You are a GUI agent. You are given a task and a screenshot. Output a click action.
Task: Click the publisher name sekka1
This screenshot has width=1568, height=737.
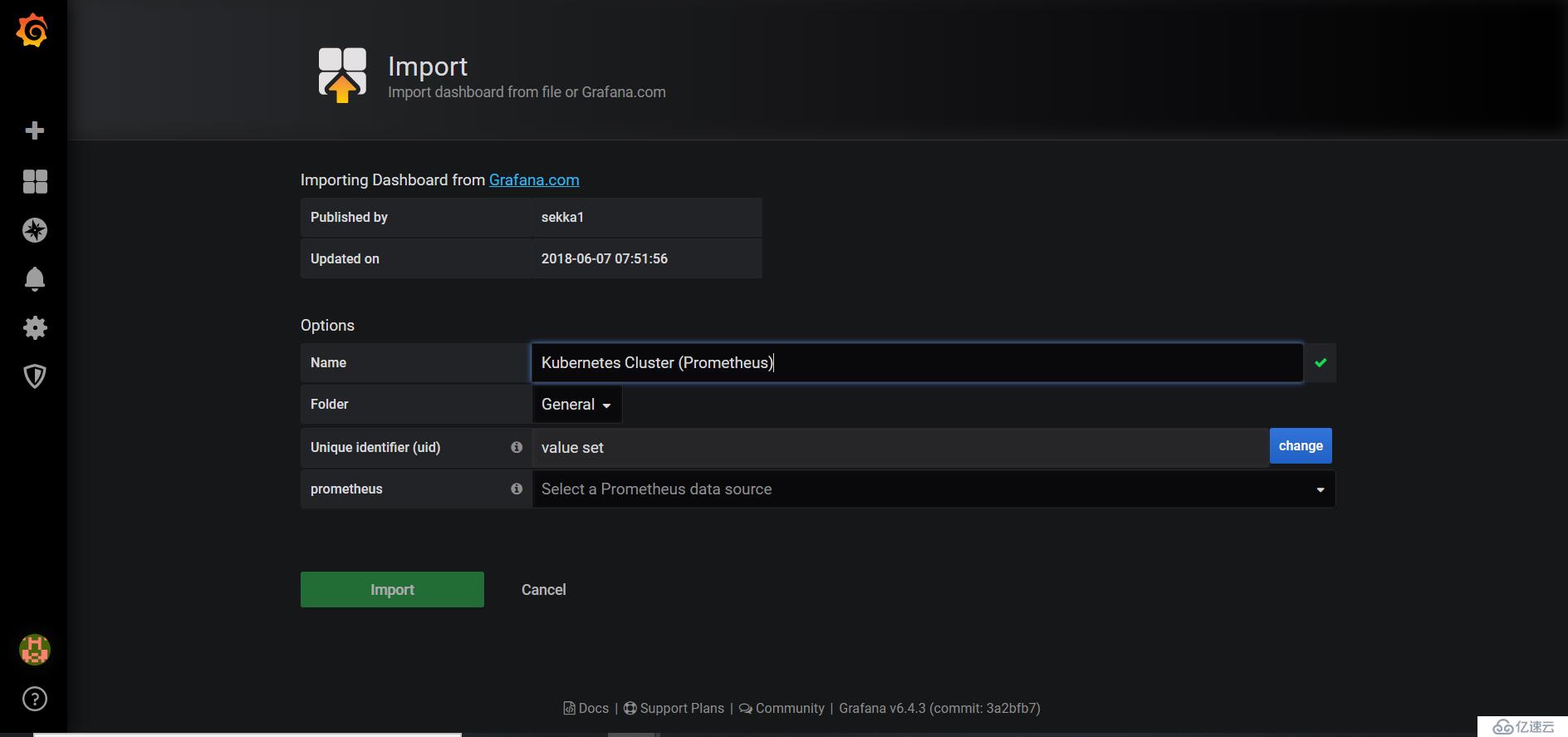[x=562, y=217]
